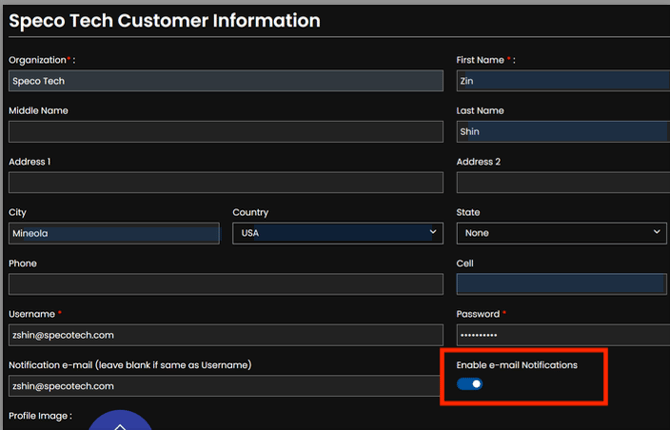The width and height of the screenshot is (670, 430).
Task: Click the First Name field with Zin
Action: [563, 81]
